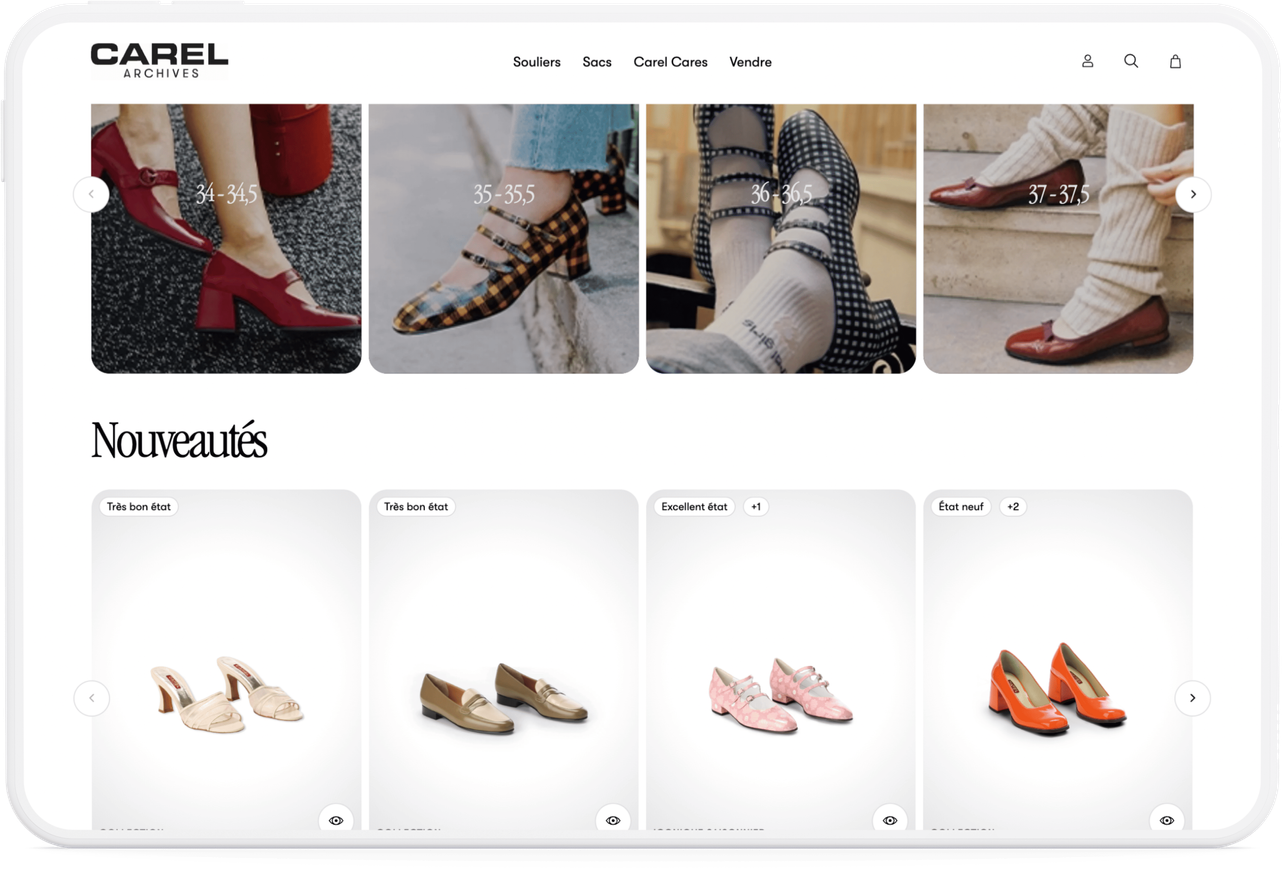The height and width of the screenshot is (869, 1282).
Task: Open the Souliers menu
Action: click(537, 62)
